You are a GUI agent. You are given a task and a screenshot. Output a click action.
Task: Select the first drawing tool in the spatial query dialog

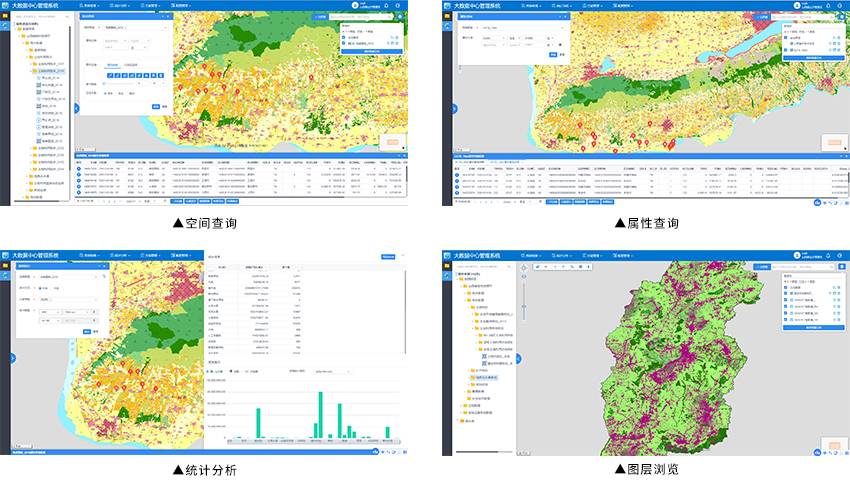[x=111, y=74]
